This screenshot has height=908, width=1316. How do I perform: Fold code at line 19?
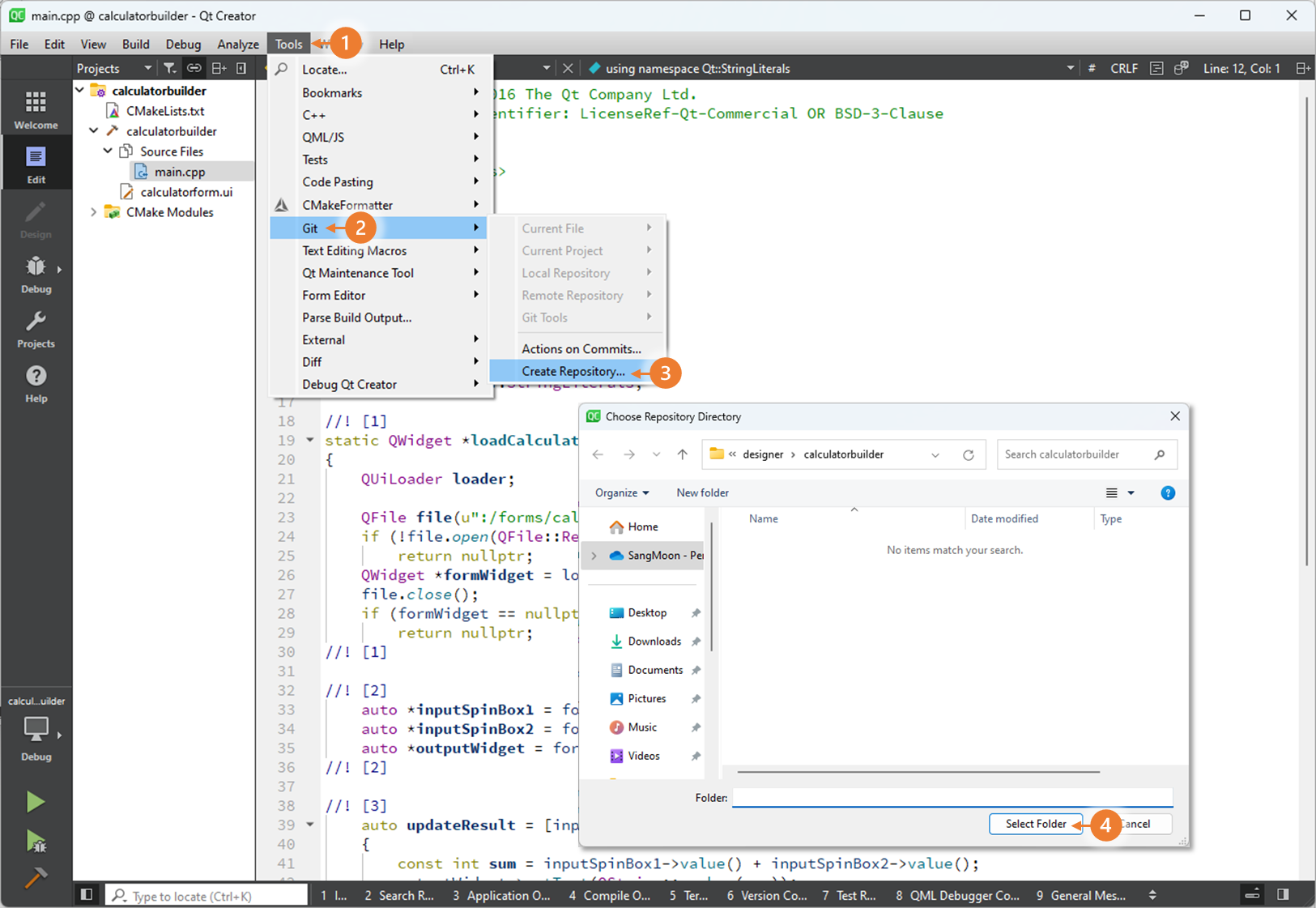tap(309, 440)
